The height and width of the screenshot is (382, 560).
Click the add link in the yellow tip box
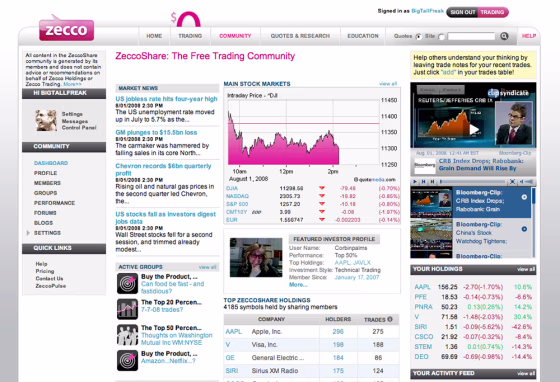[448, 72]
